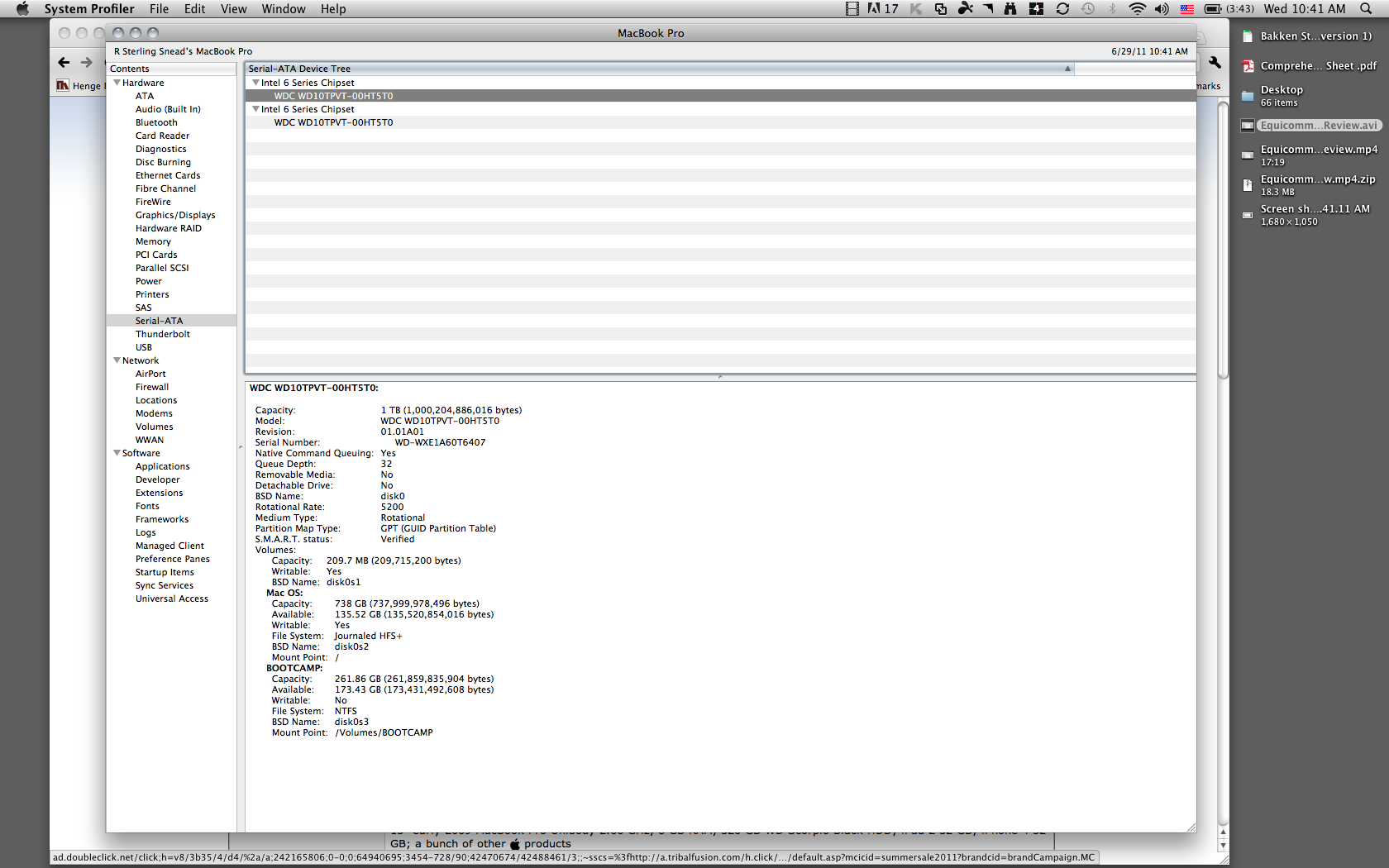Select Startup Items under Software
The width and height of the screenshot is (1389, 868).
point(165,572)
